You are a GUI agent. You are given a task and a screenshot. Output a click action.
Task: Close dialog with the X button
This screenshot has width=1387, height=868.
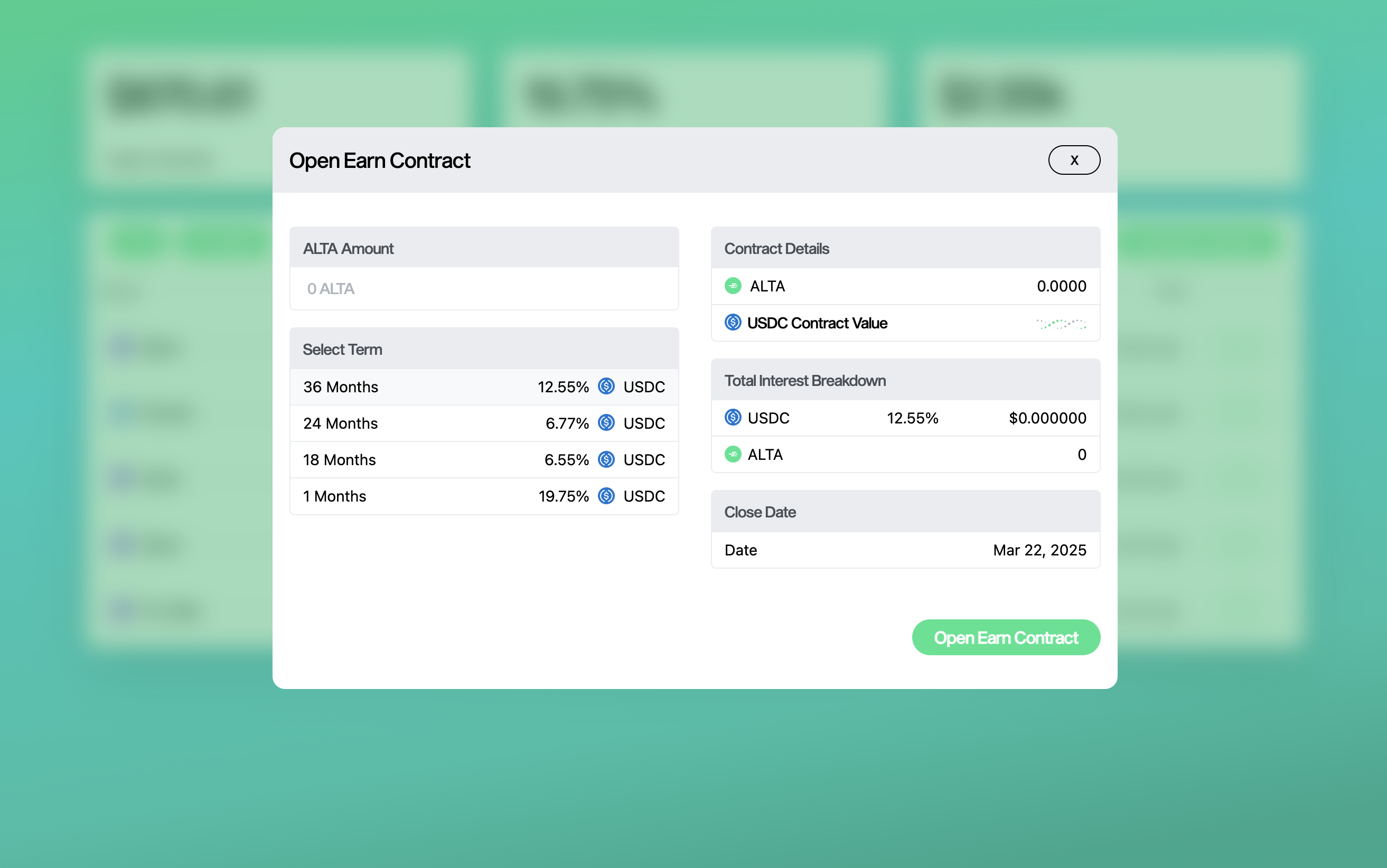pyautogui.click(x=1073, y=160)
